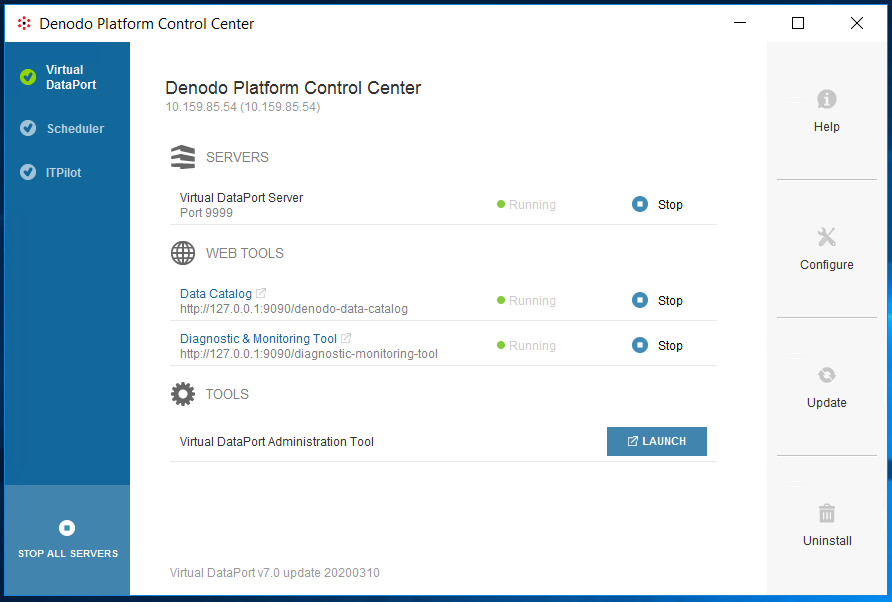Click the diagnostic-monitoring-tool URL text

pos(309,354)
